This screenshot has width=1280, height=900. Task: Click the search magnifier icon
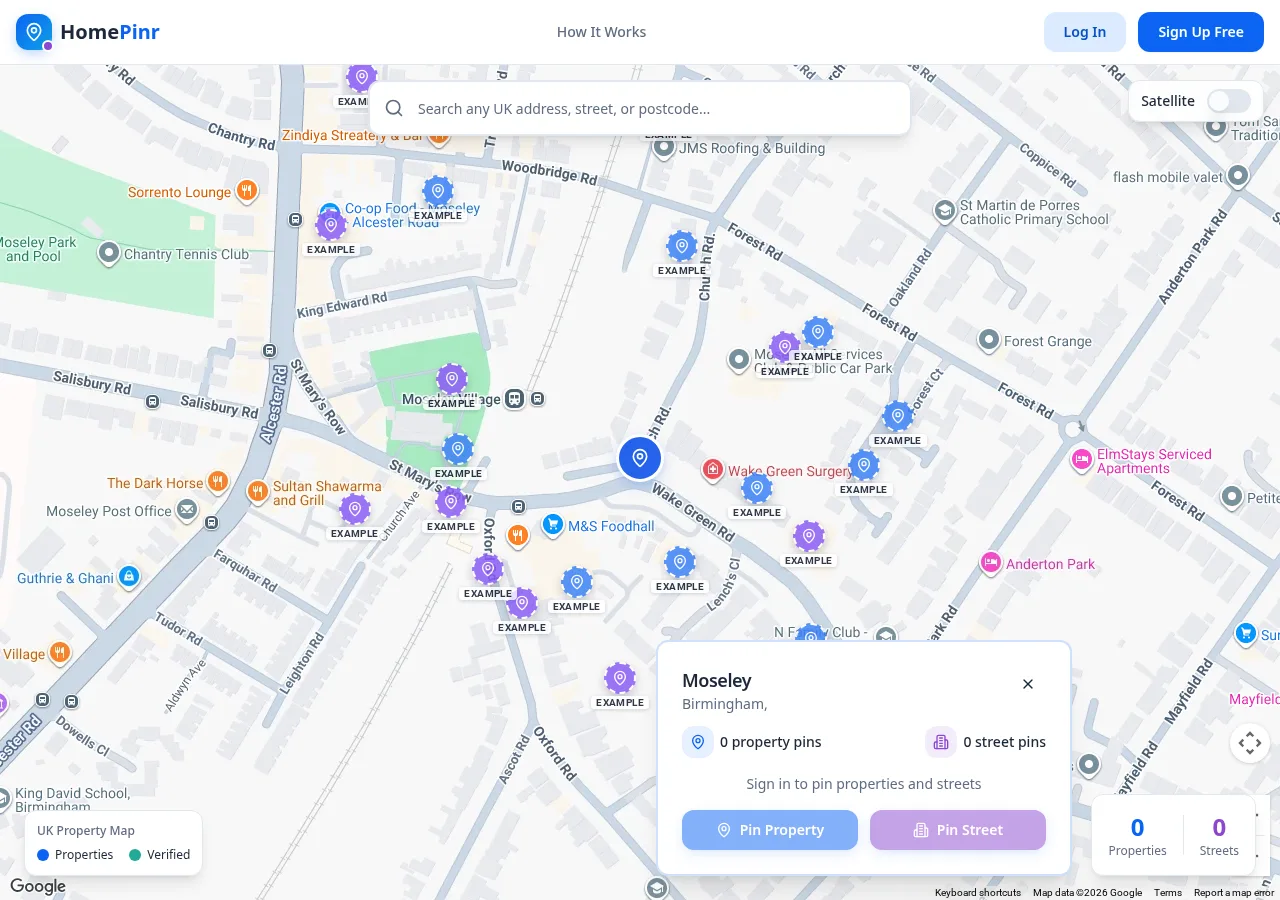[394, 108]
